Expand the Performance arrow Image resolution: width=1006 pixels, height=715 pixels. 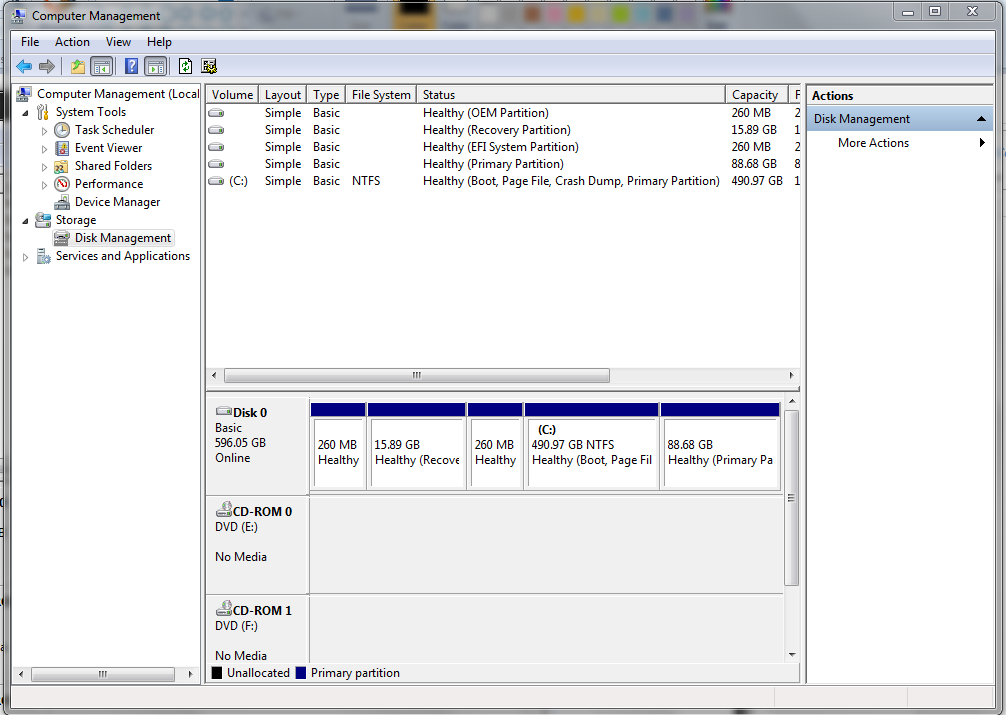click(x=44, y=185)
